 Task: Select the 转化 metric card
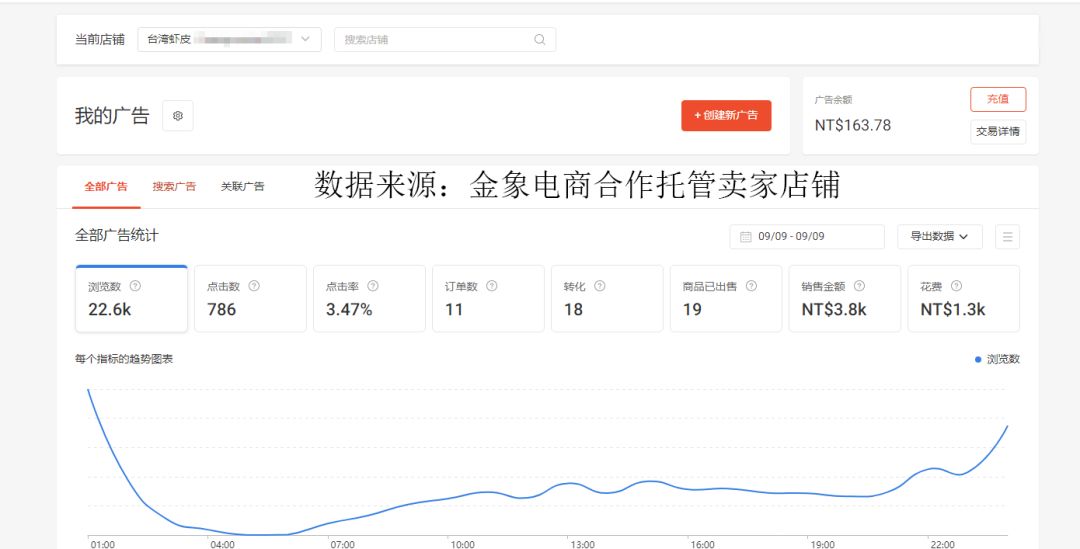pyautogui.click(x=606, y=299)
